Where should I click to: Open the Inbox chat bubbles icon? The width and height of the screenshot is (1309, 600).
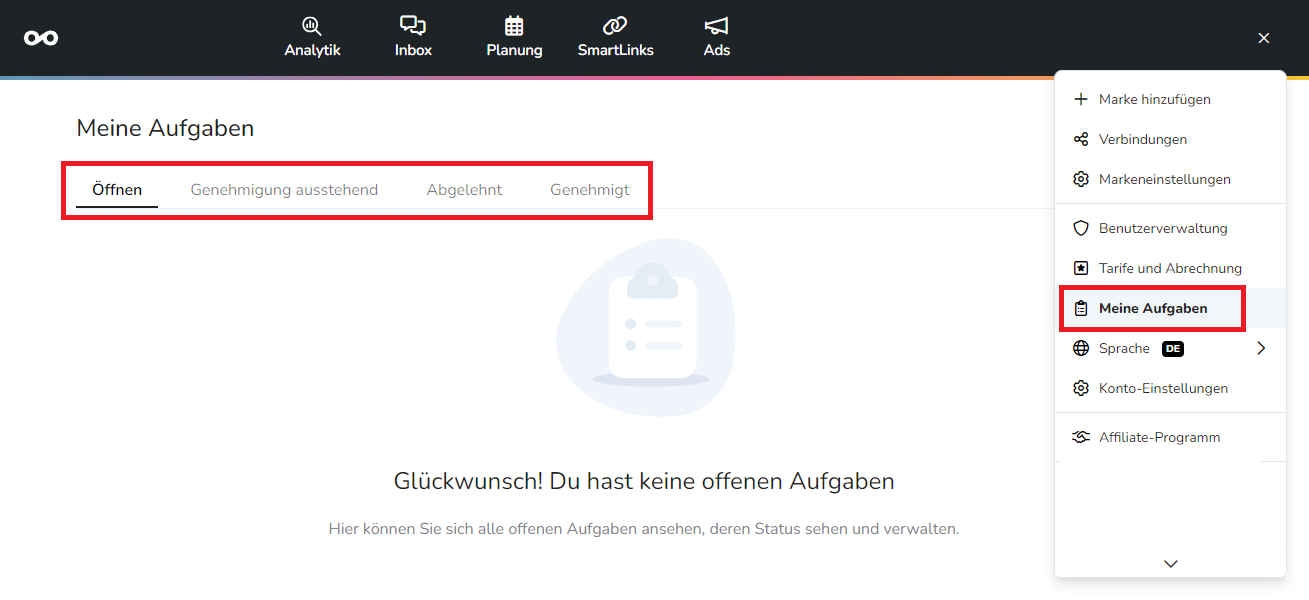tap(413, 26)
